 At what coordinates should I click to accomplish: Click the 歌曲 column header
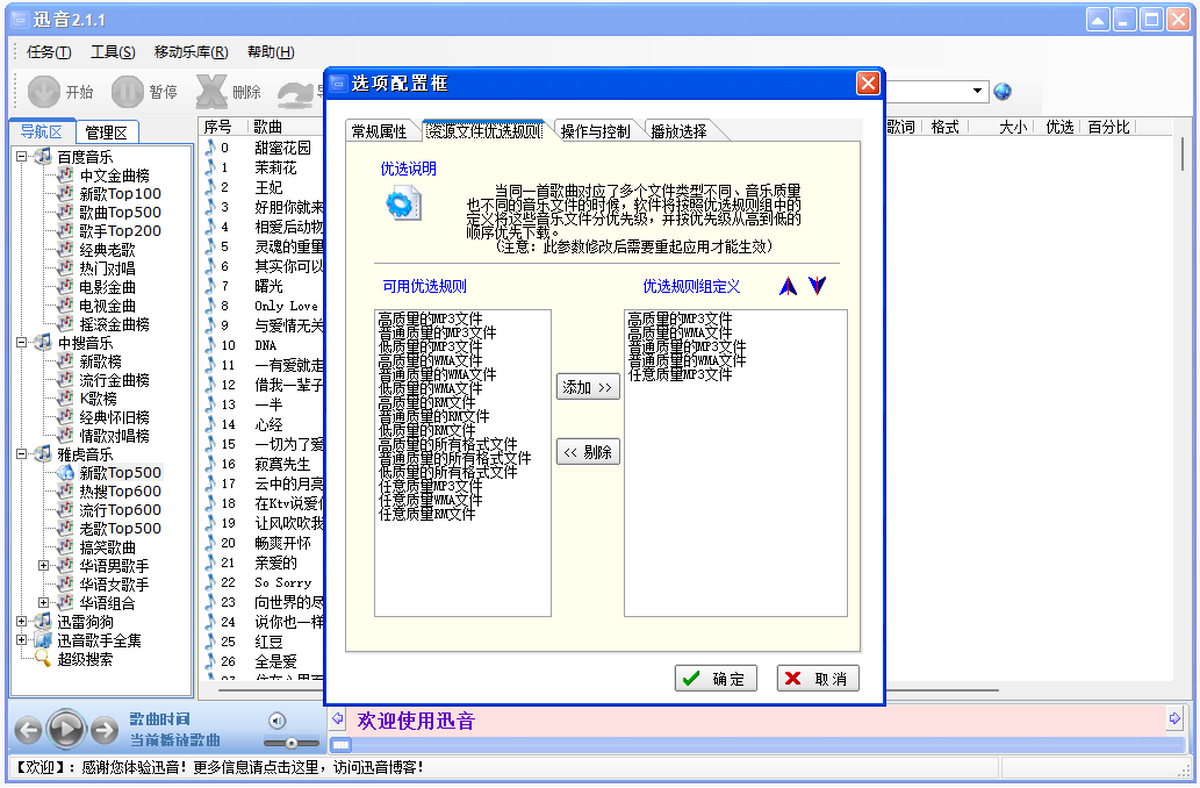285,127
